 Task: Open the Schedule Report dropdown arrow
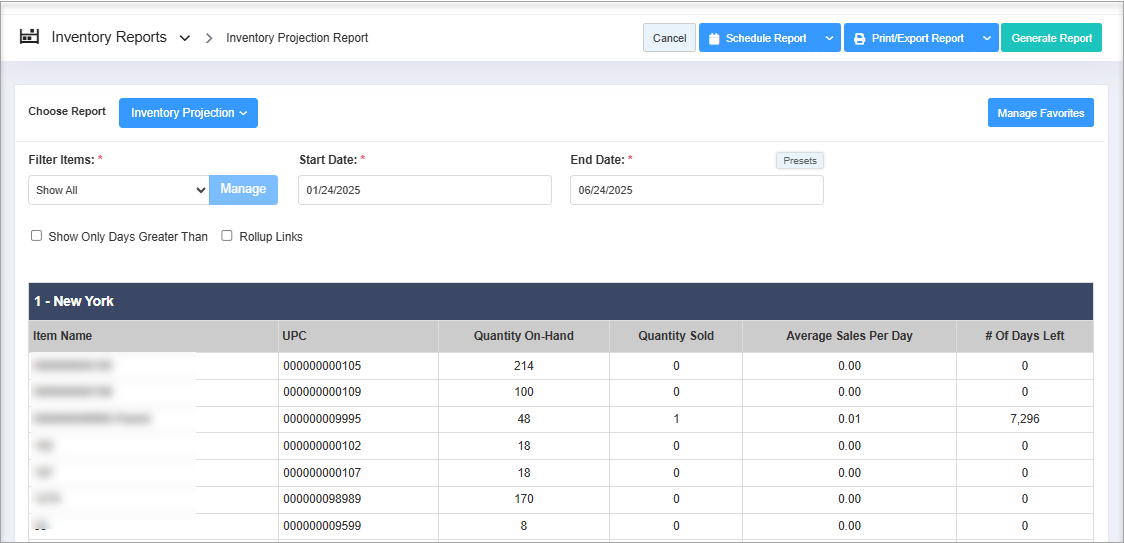coord(829,38)
